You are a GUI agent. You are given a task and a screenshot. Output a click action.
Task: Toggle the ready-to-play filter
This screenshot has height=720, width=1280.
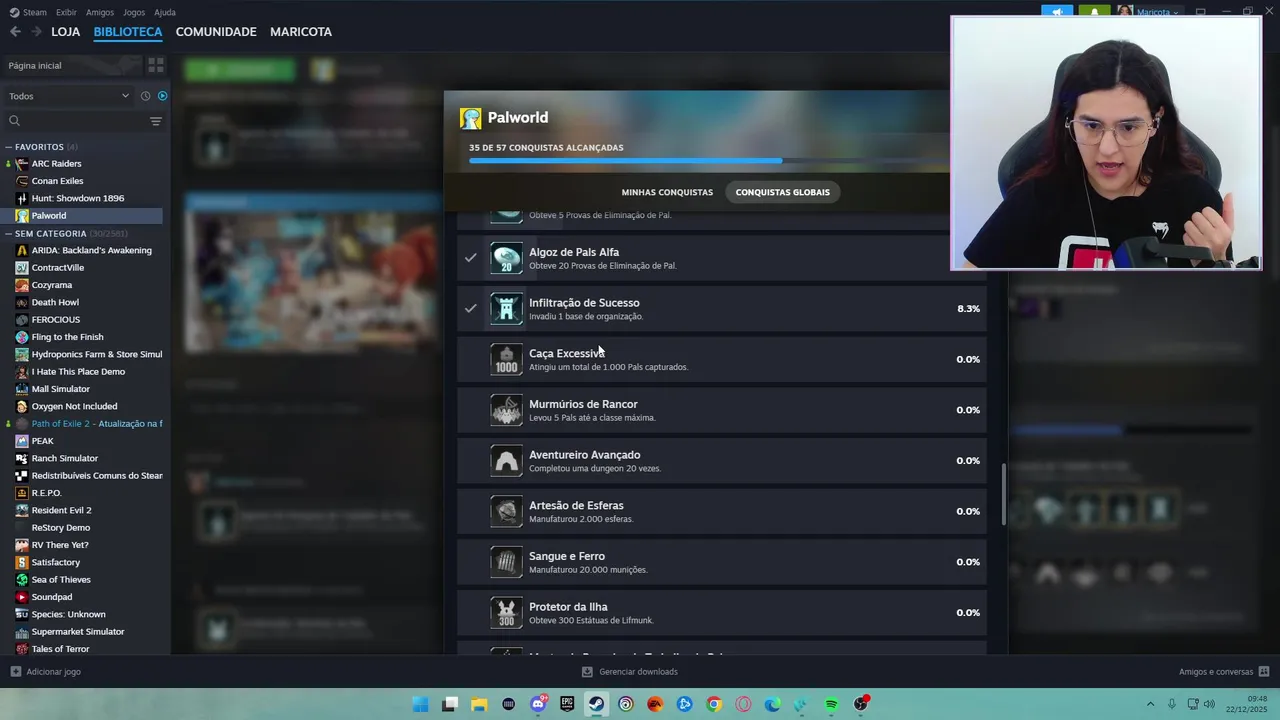163,96
